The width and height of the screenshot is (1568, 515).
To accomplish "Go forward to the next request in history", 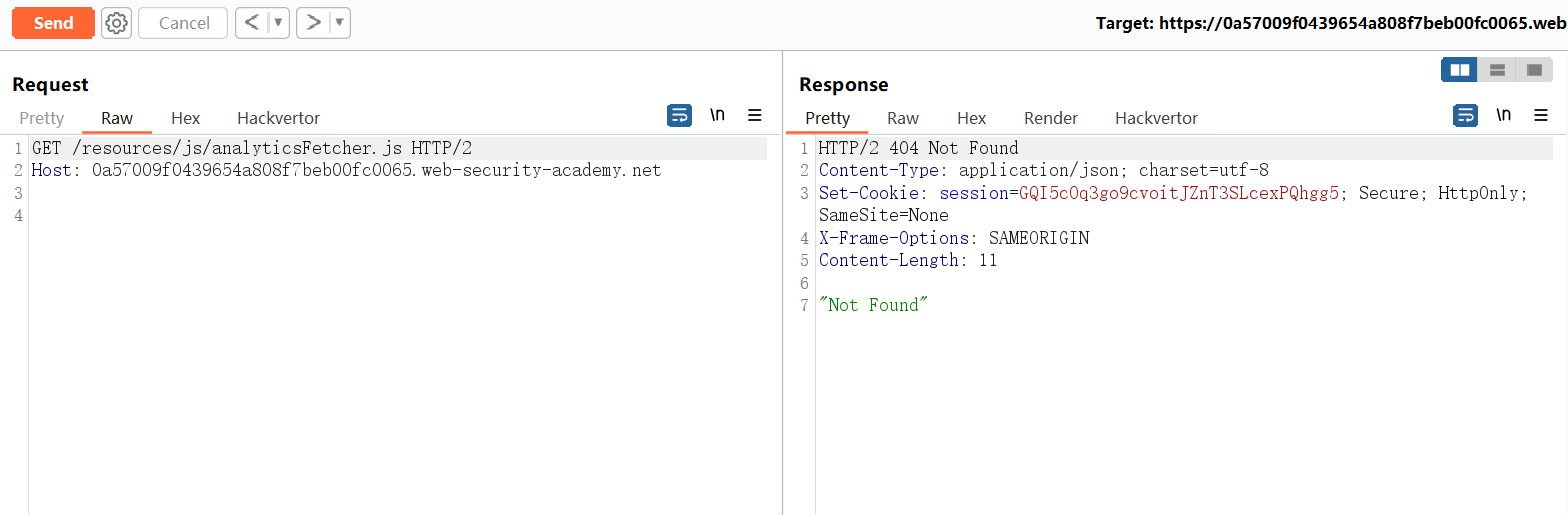I will click(x=314, y=23).
